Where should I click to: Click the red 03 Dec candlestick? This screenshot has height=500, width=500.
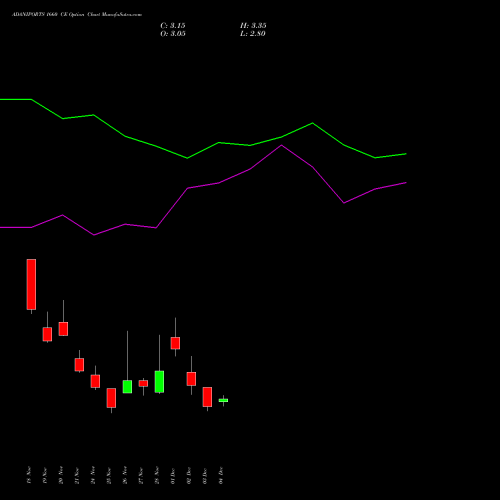(207, 397)
